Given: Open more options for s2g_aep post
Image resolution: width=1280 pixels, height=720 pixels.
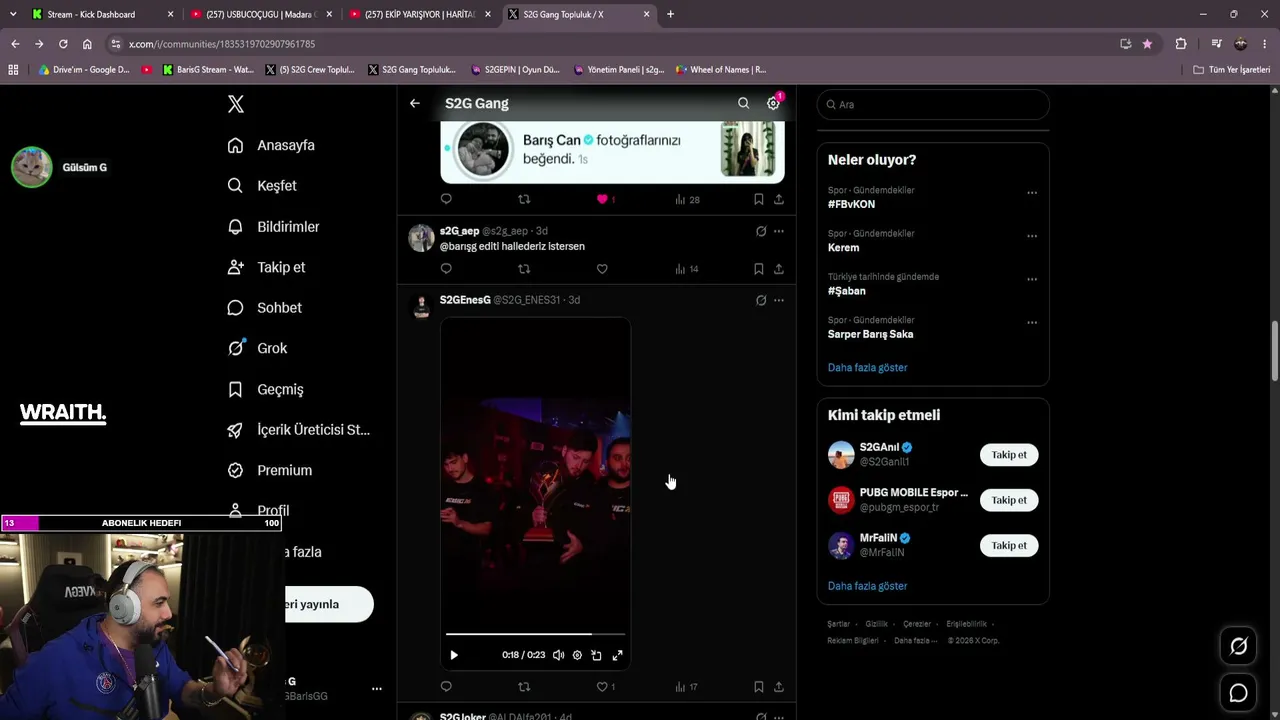Looking at the screenshot, I should 779,231.
